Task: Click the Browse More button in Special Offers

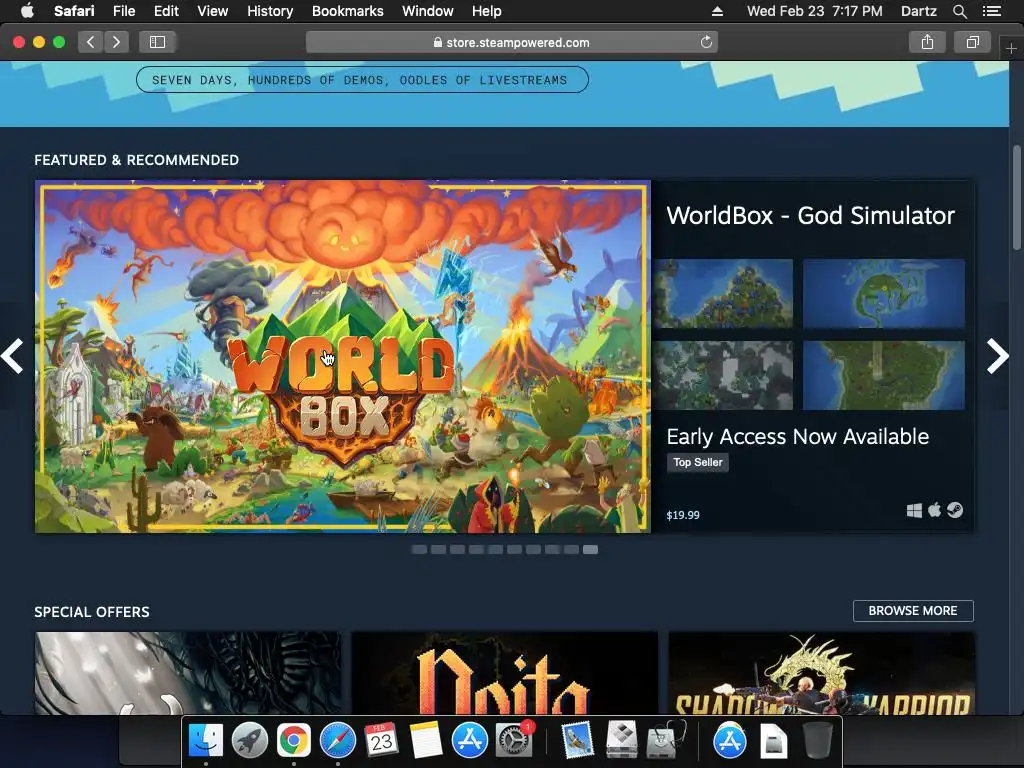Action: point(913,611)
